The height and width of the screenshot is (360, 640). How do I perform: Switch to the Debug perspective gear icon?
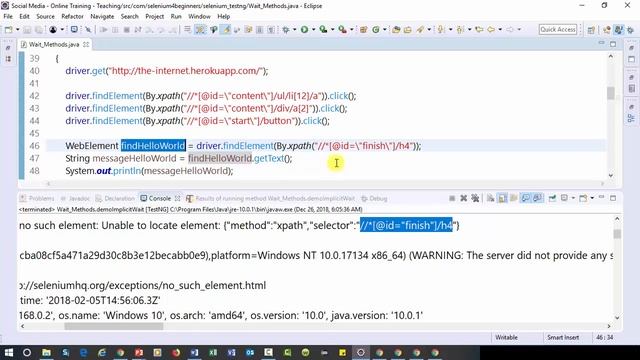pos(631,30)
